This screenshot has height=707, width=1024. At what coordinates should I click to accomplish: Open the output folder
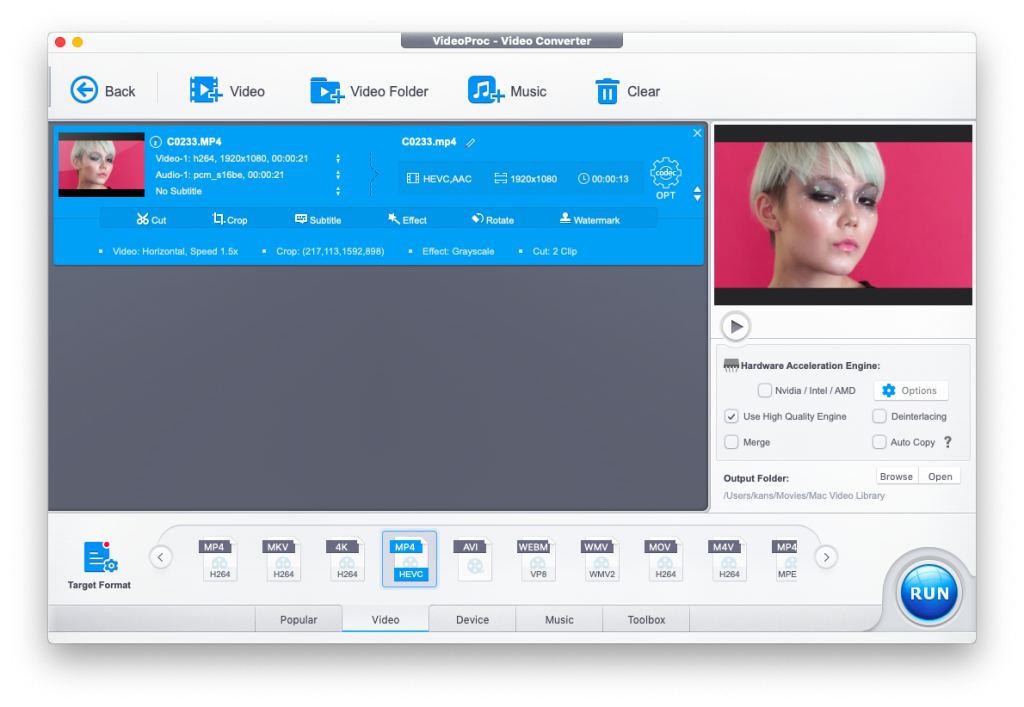[940, 477]
